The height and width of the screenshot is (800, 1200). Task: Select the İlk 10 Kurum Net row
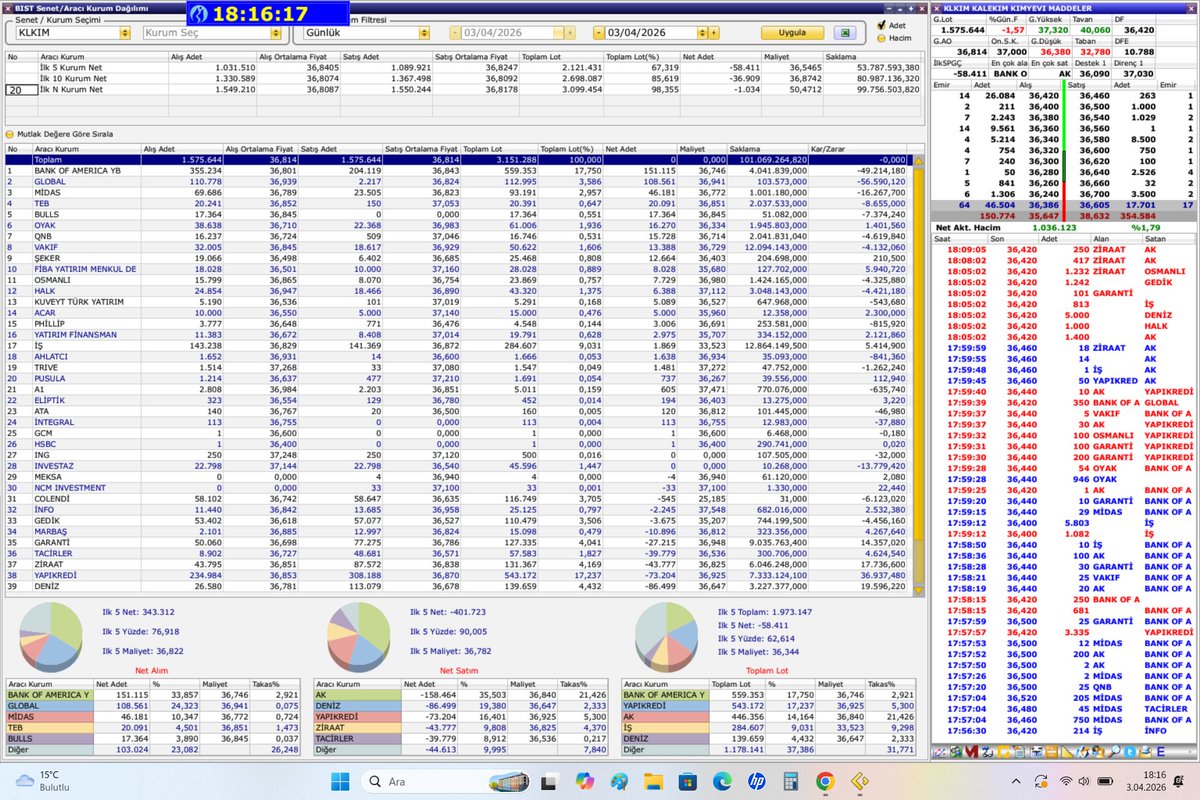pos(464,77)
